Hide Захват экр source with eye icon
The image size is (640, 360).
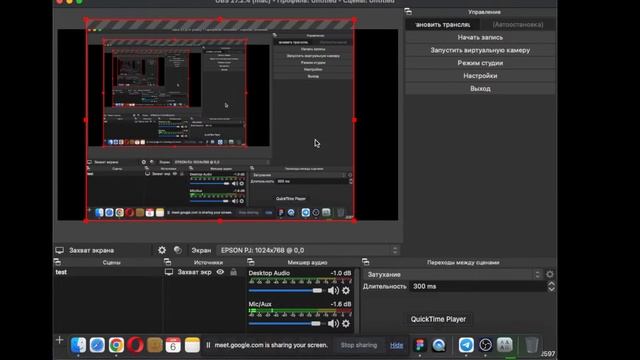point(220,272)
